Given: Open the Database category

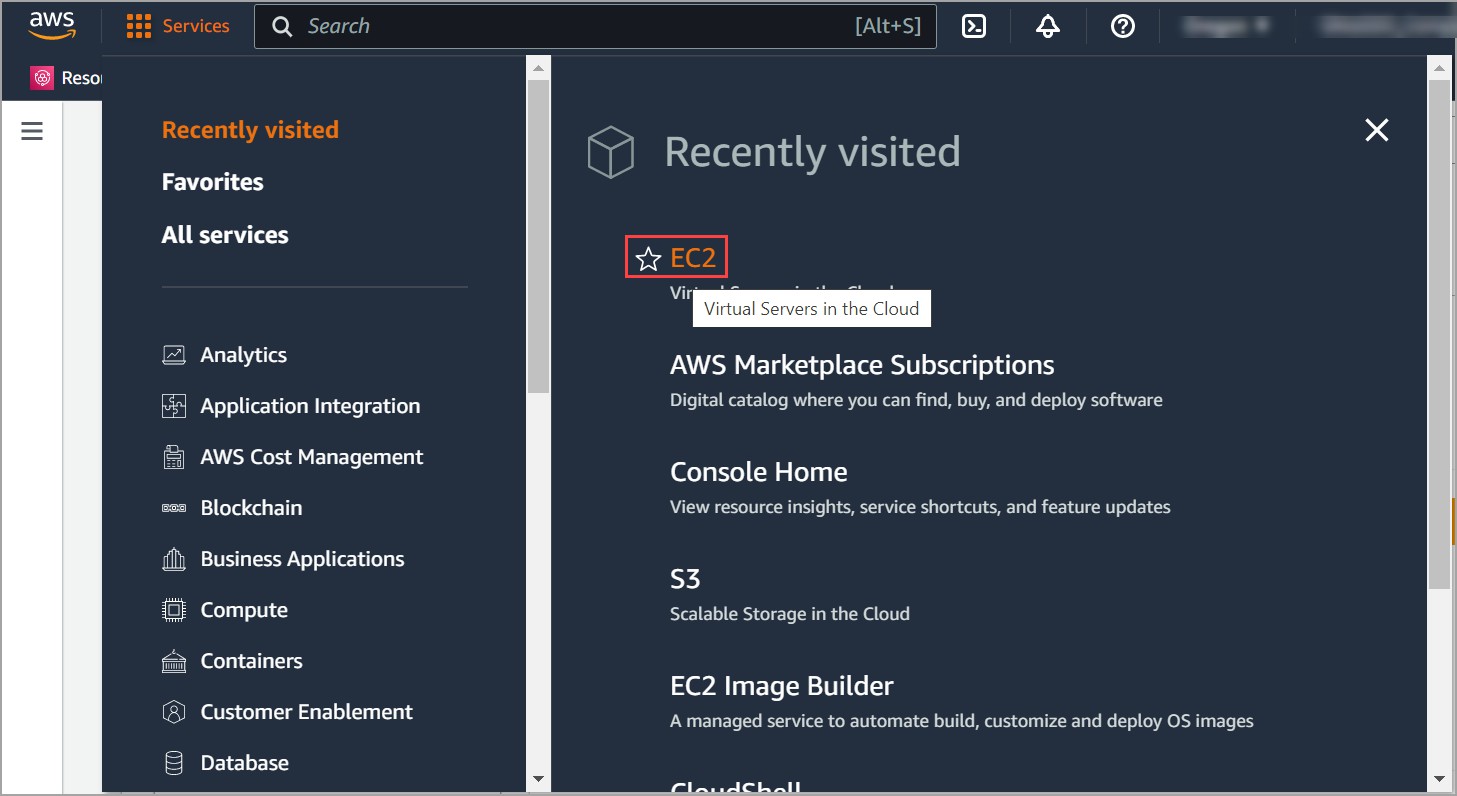Looking at the screenshot, I should click(244, 763).
